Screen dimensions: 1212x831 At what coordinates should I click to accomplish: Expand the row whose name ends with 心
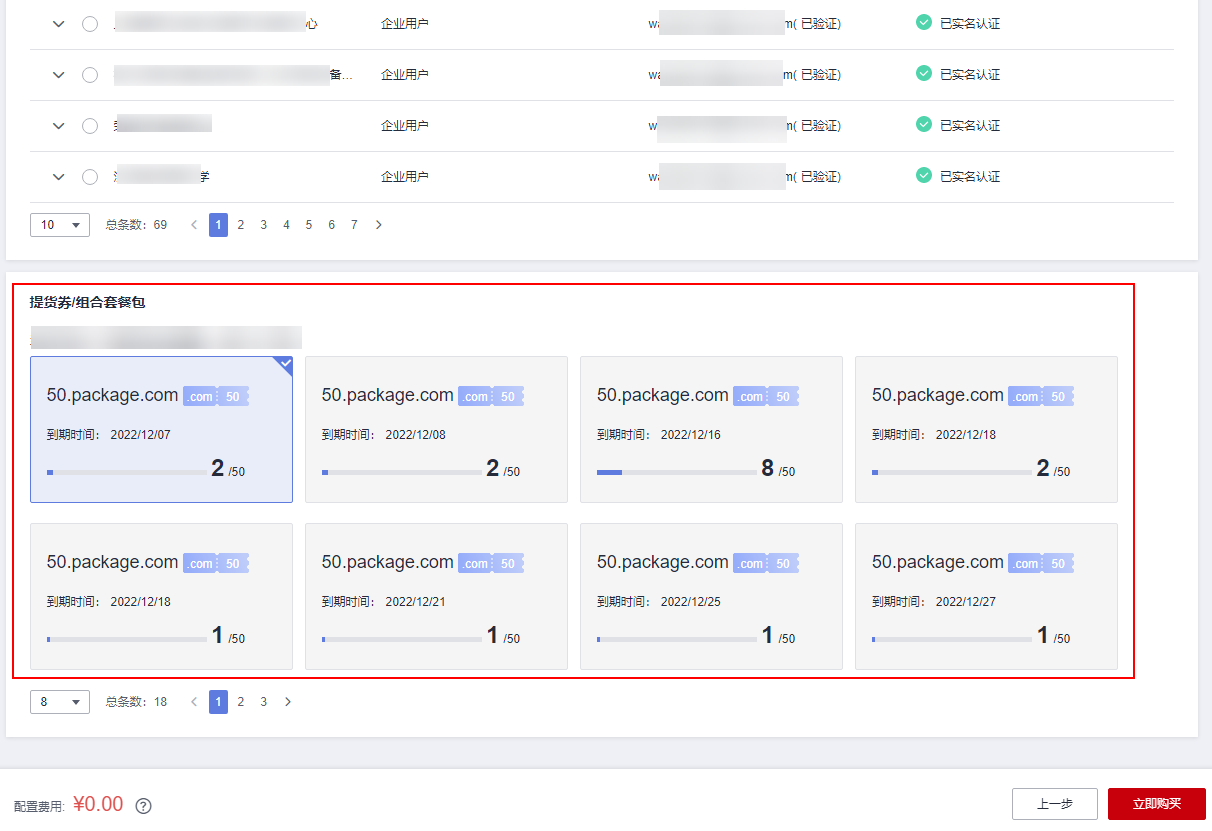tap(58, 24)
